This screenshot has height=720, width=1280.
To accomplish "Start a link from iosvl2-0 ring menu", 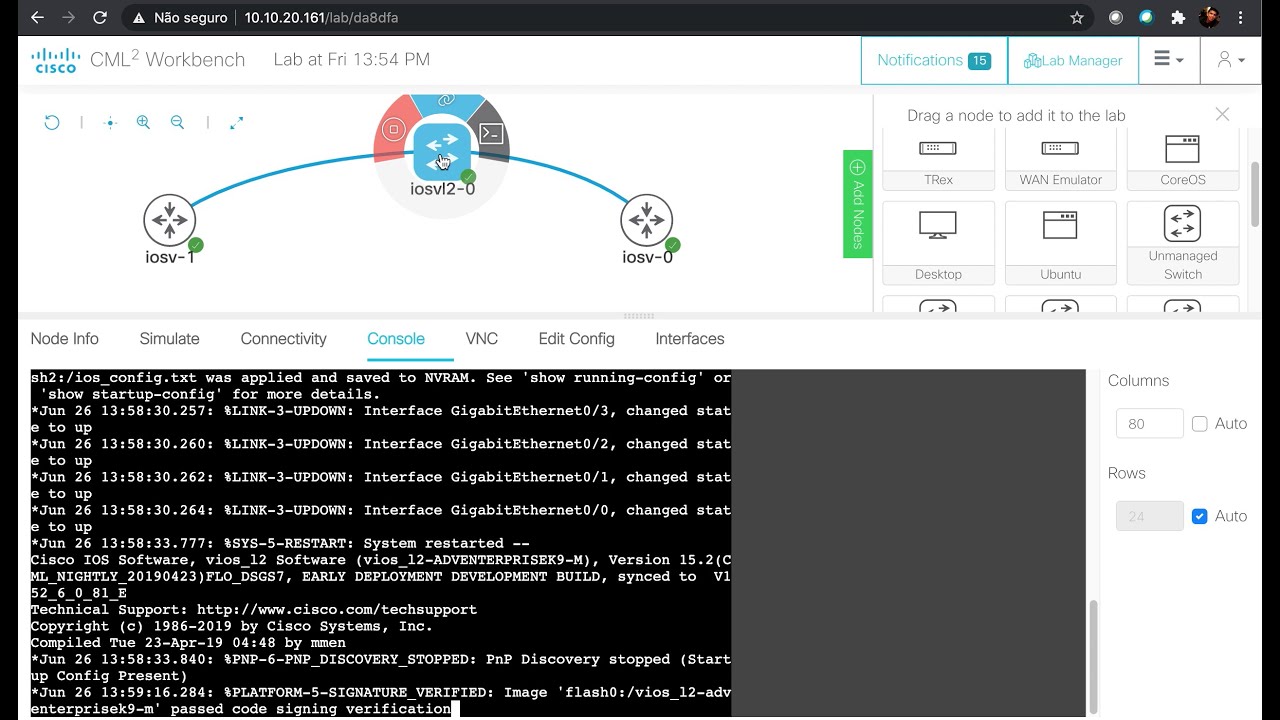I will pyautogui.click(x=445, y=100).
